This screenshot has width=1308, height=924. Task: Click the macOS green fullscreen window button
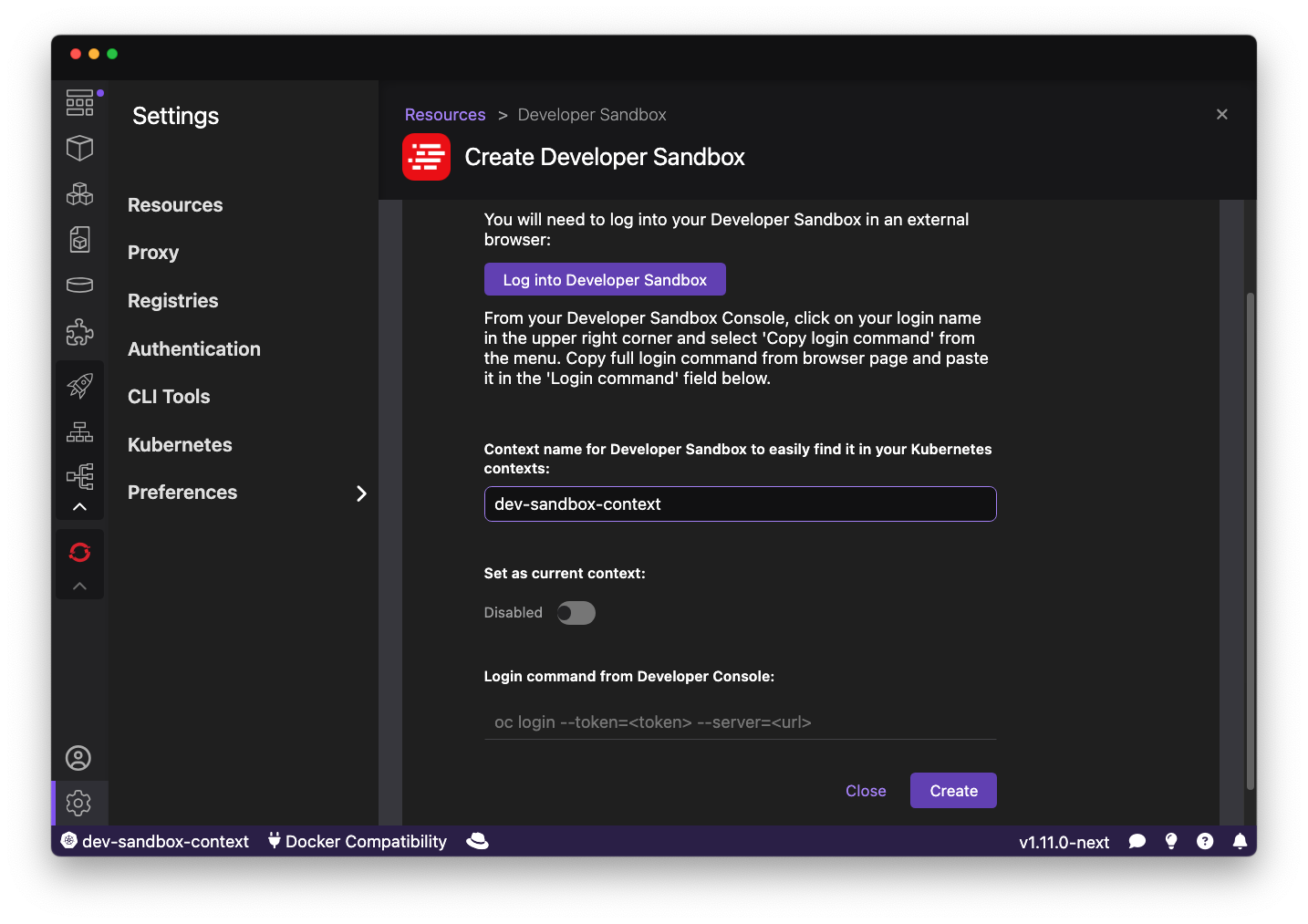pyautogui.click(x=112, y=54)
